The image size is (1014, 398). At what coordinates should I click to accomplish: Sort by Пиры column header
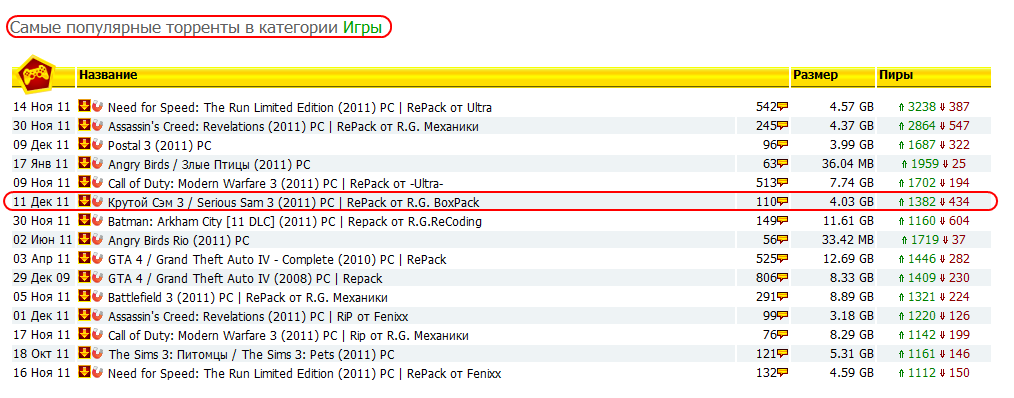(x=896, y=75)
